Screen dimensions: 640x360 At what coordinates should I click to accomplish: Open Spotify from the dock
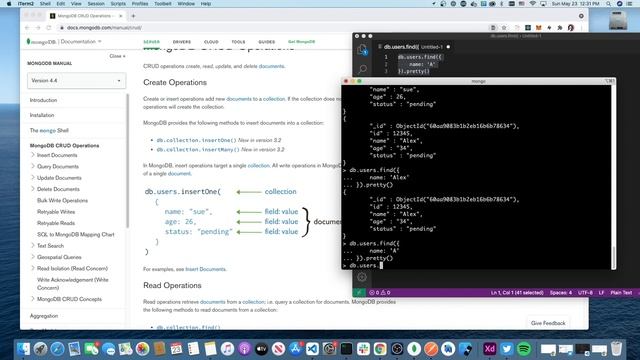pyautogui.click(x=524, y=349)
